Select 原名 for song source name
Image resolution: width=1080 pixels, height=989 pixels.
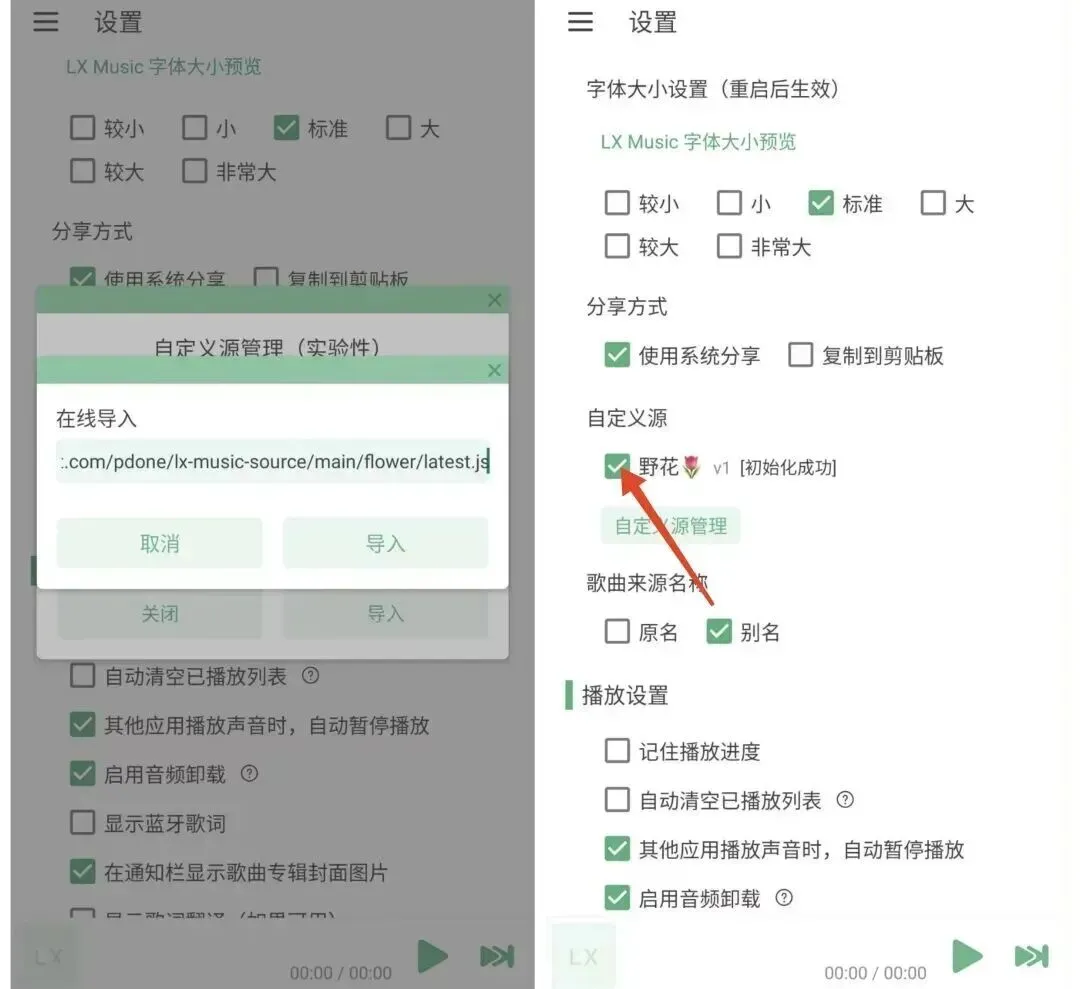coord(616,631)
